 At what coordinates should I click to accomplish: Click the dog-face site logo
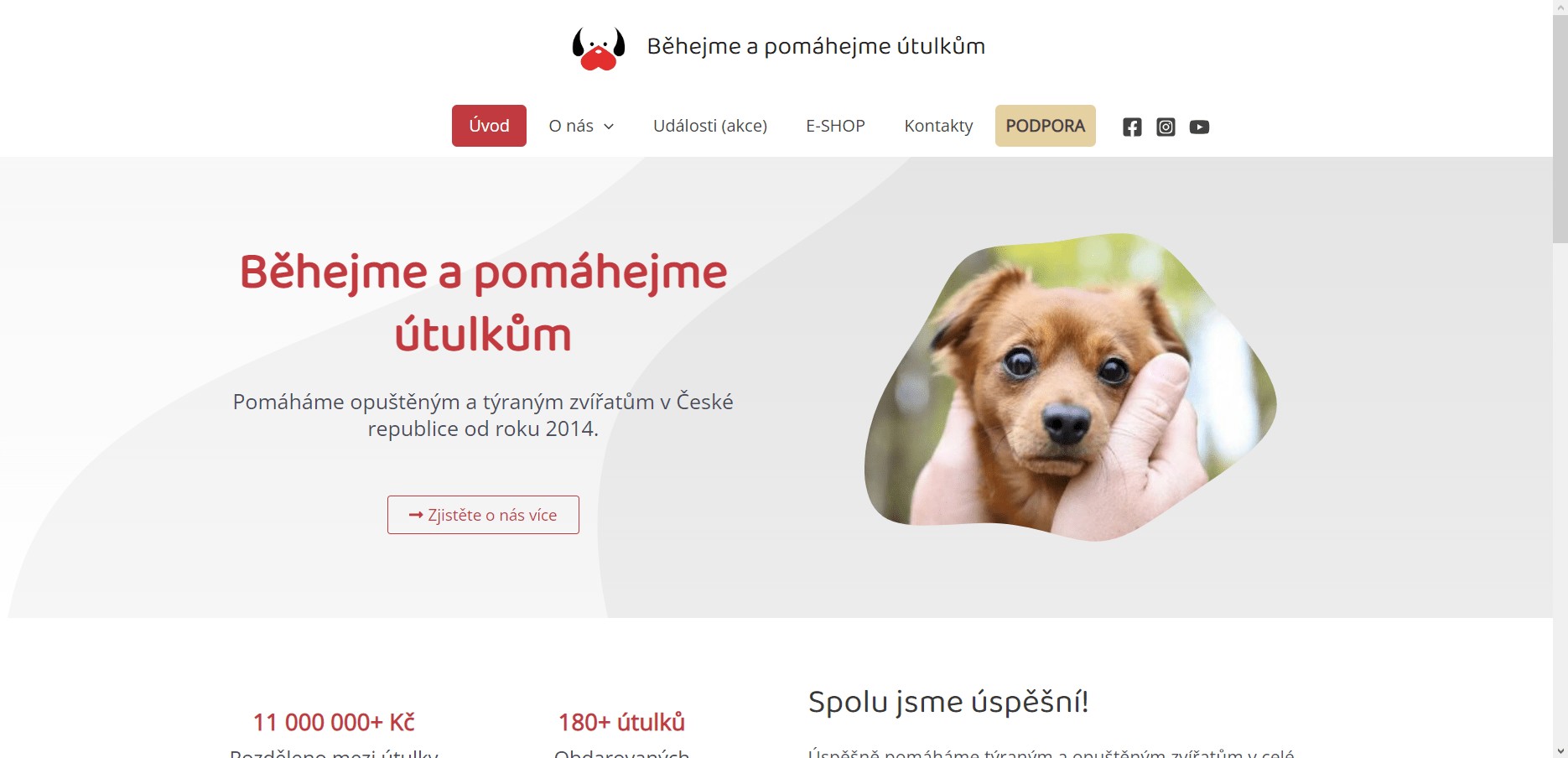599,48
